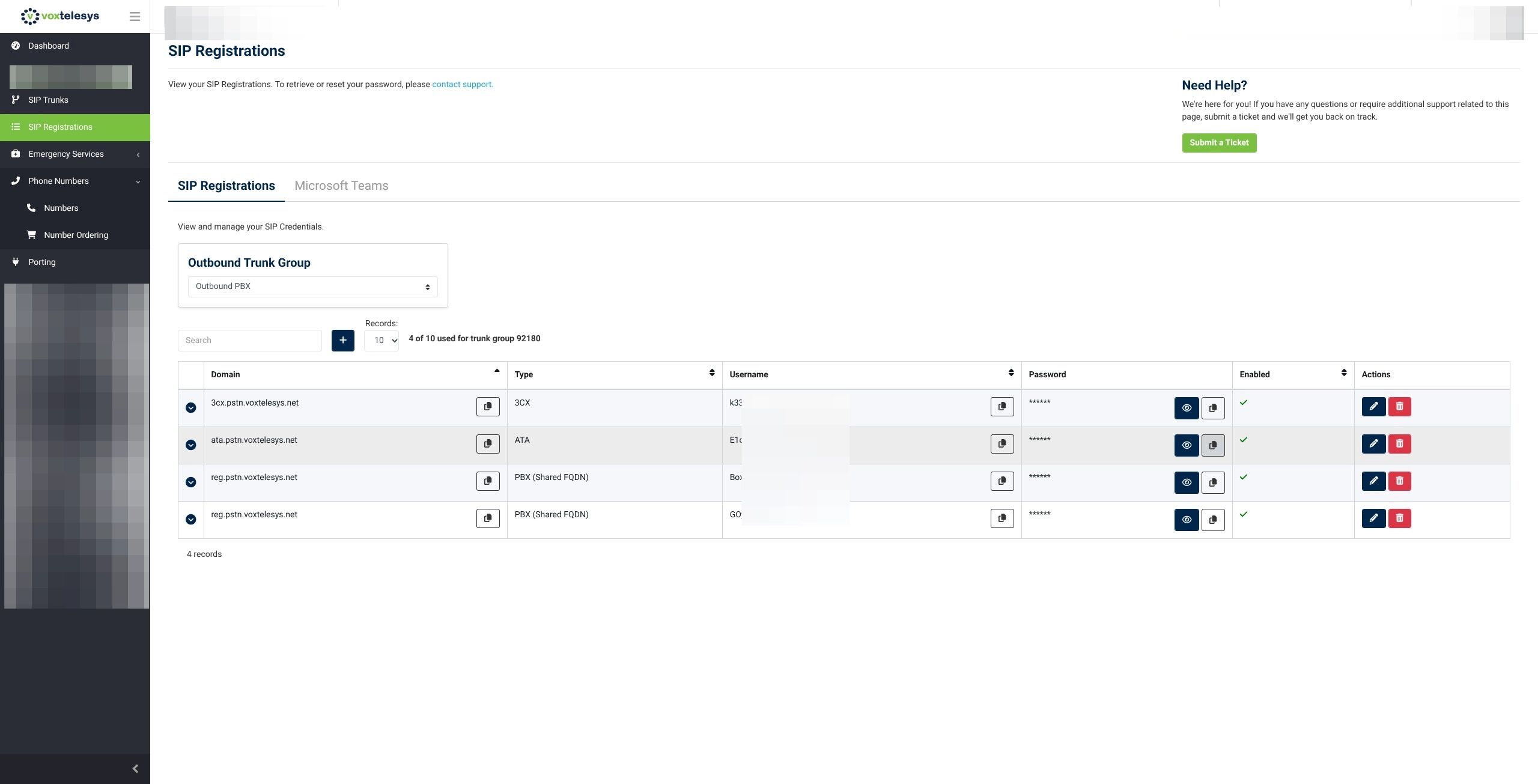The height and width of the screenshot is (784, 1538).
Task: Delete the 3CX registration
Action: tap(1400, 407)
